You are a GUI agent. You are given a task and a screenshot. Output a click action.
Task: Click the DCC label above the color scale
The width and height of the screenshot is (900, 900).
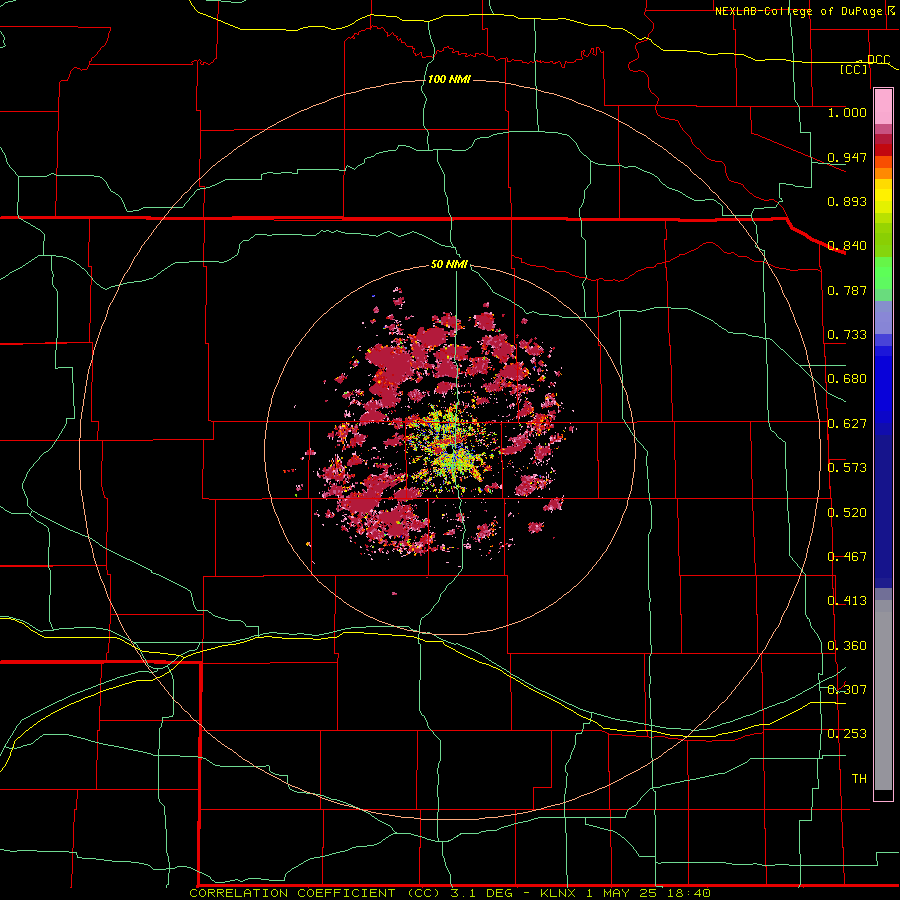(878, 60)
